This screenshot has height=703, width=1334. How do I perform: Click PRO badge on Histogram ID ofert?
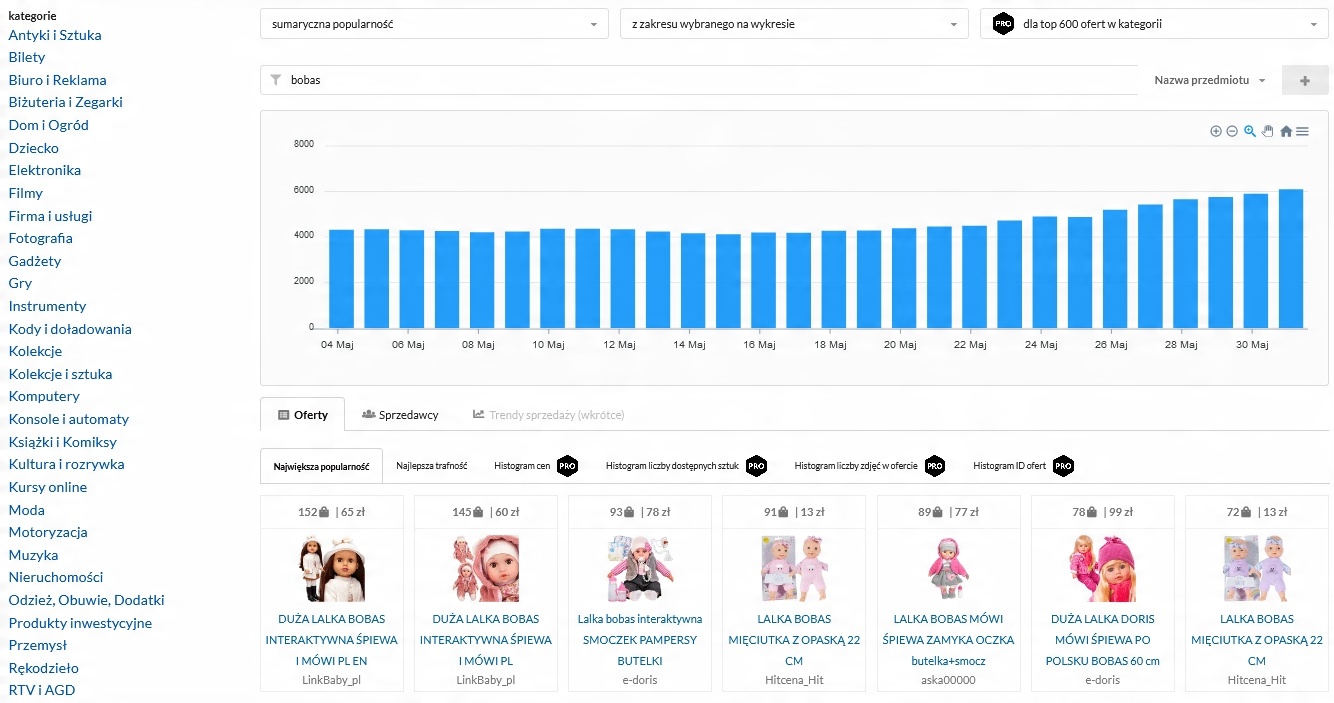pyautogui.click(x=1063, y=466)
